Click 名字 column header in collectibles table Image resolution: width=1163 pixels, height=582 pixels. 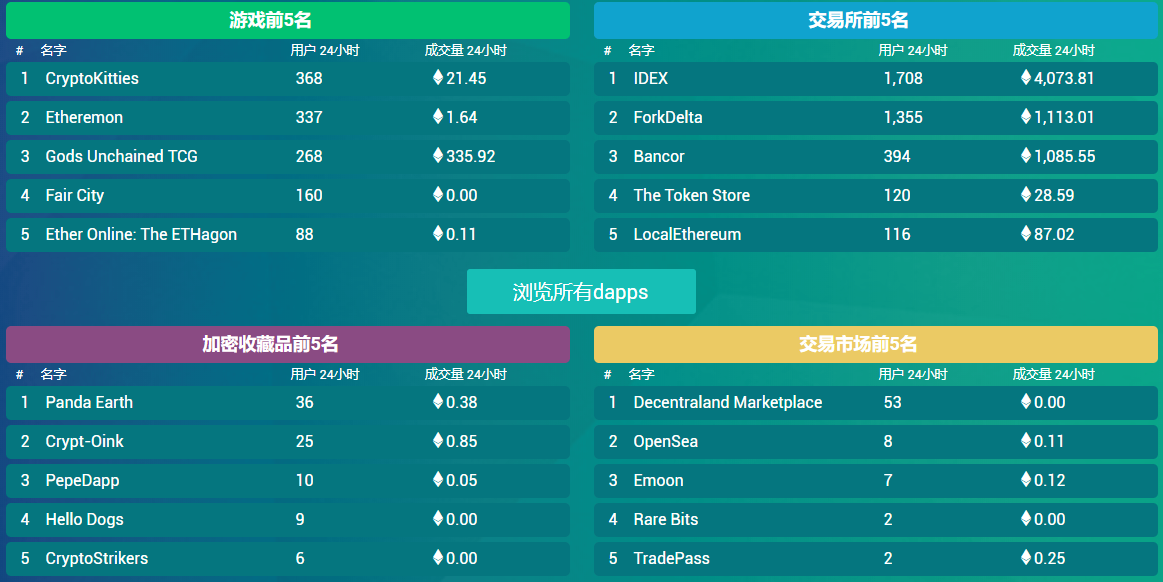[53, 374]
